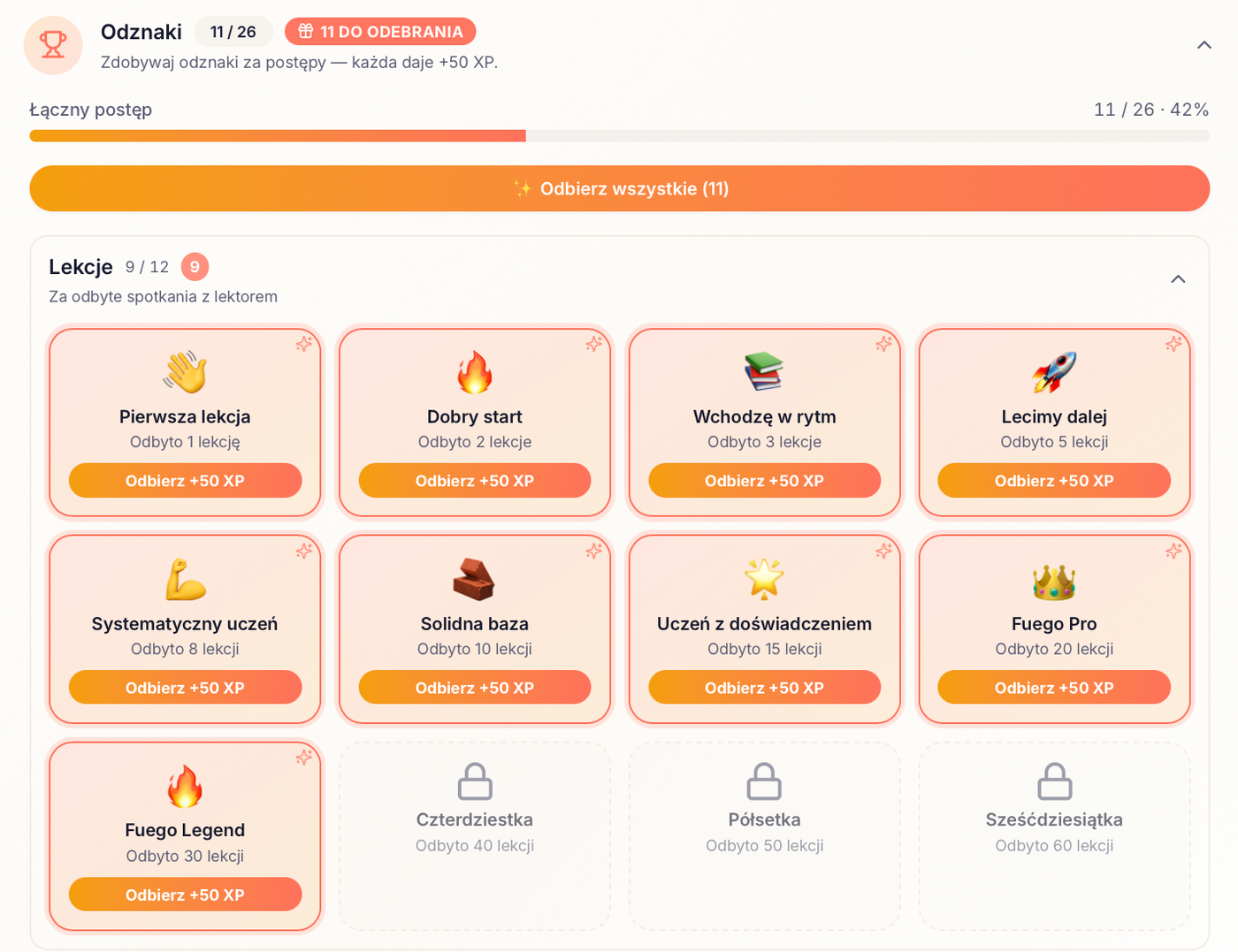Click the flame icon on Dobry start
This screenshot has height=952, width=1238.
pos(475,372)
